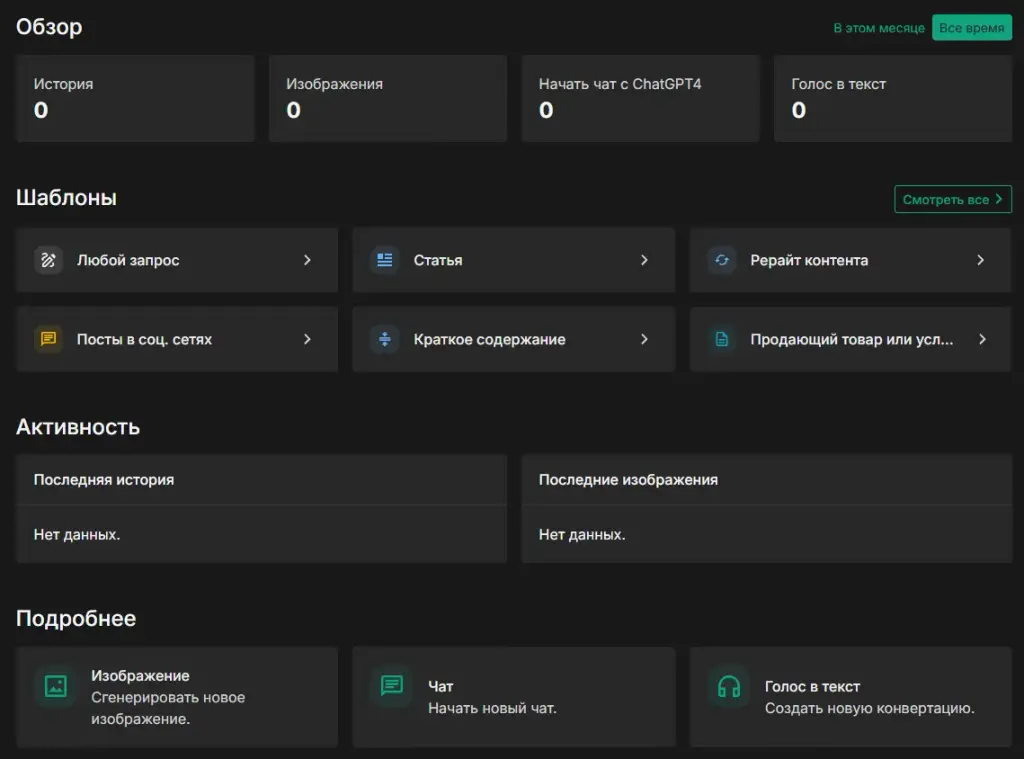Image resolution: width=1024 pixels, height=759 pixels.
Task: Open the История statistics card
Action: [135, 99]
